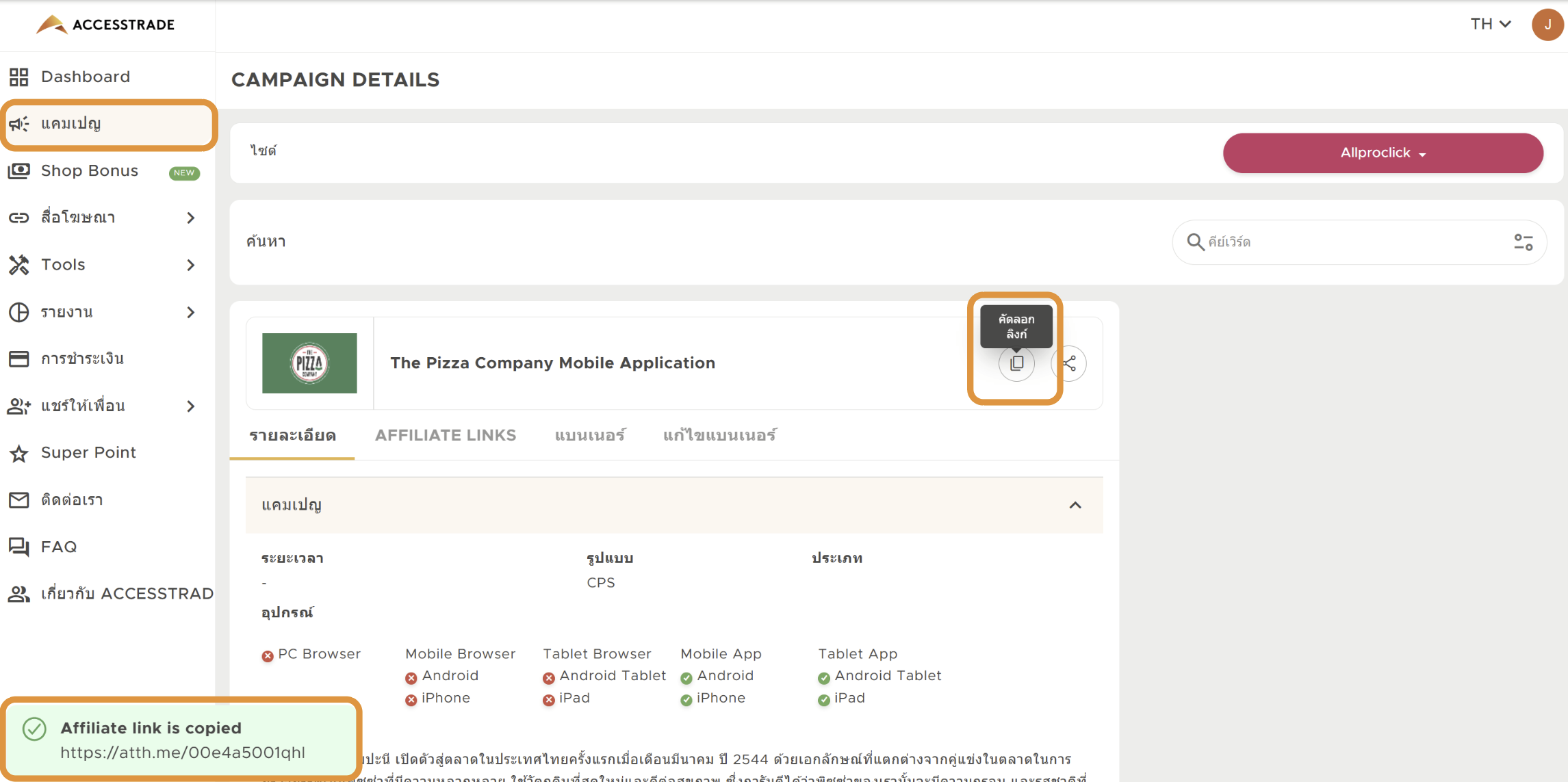Click the อุปกรณ์ label
1568x782 pixels.
pos(287,612)
